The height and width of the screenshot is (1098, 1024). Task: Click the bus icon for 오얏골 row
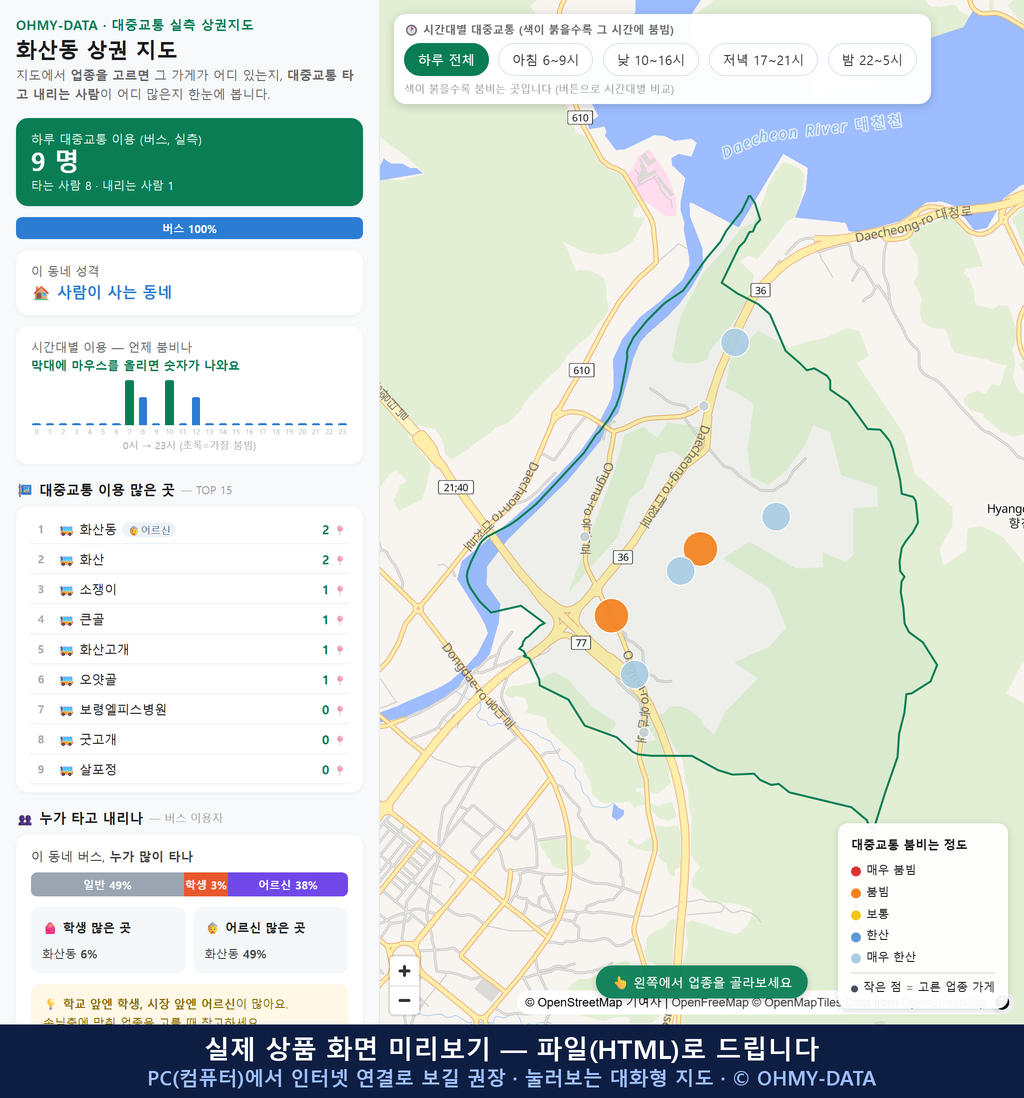(x=67, y=680)
